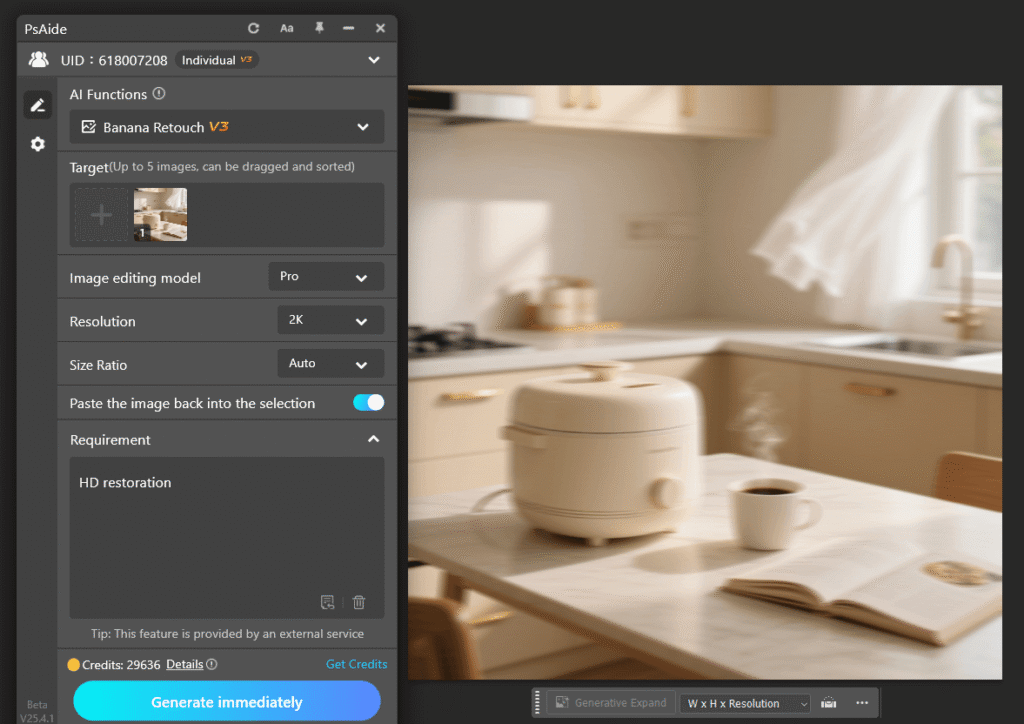Viewport: 1024px width, 724px height.
Task: Select the edit pencil tab in the sidebar
Action: click(37, 104)
